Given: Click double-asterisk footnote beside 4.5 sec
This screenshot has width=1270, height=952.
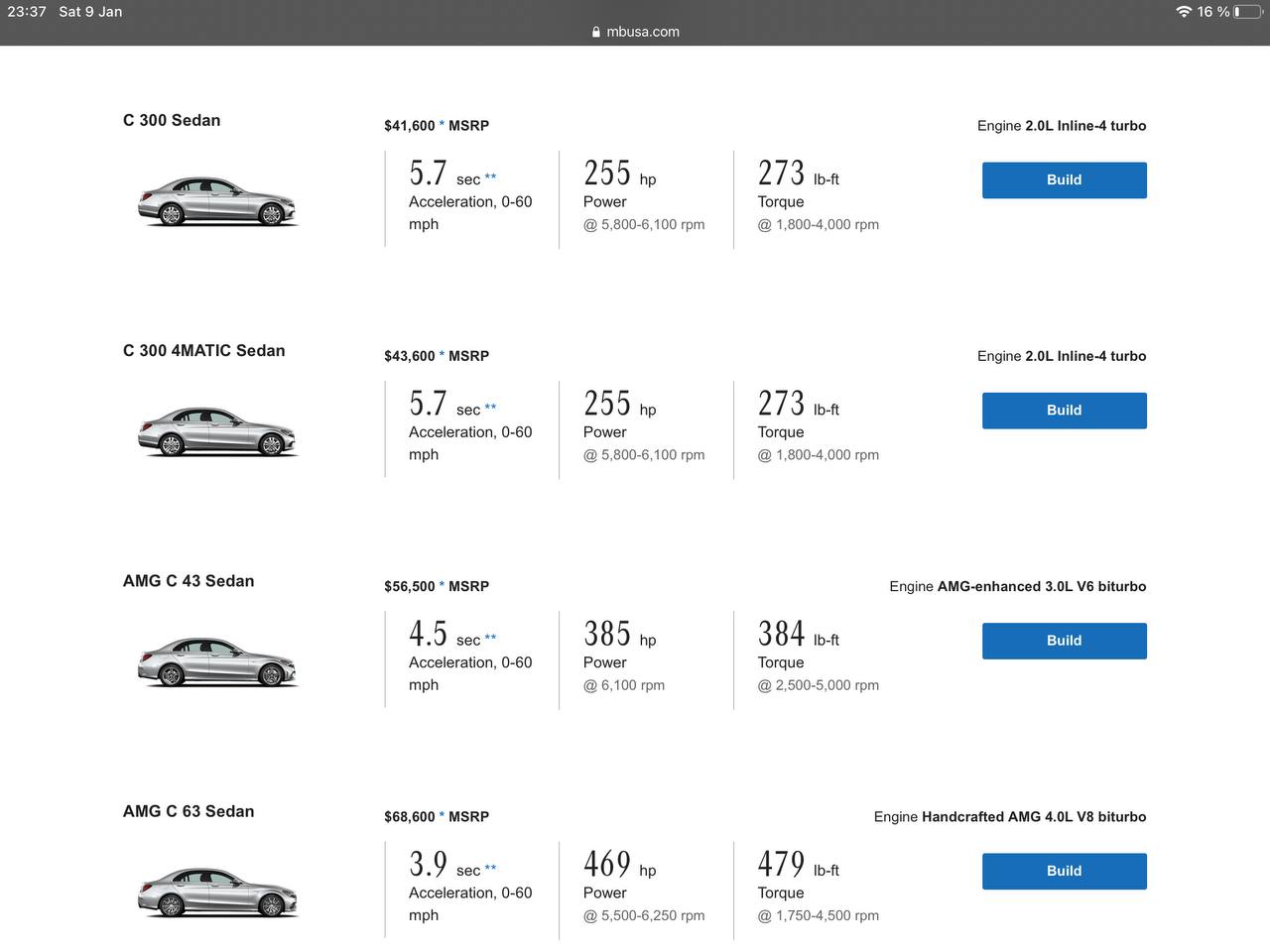Looking at the screenshot, I should 490,639.
